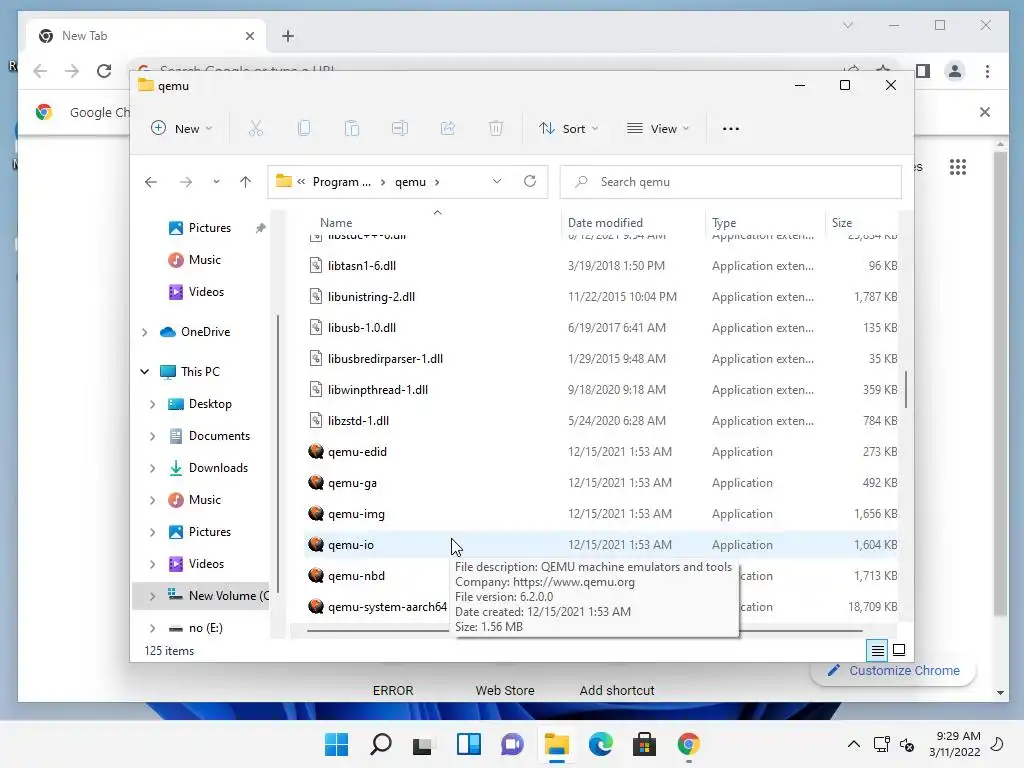Click Customize Chrome button

893,671
